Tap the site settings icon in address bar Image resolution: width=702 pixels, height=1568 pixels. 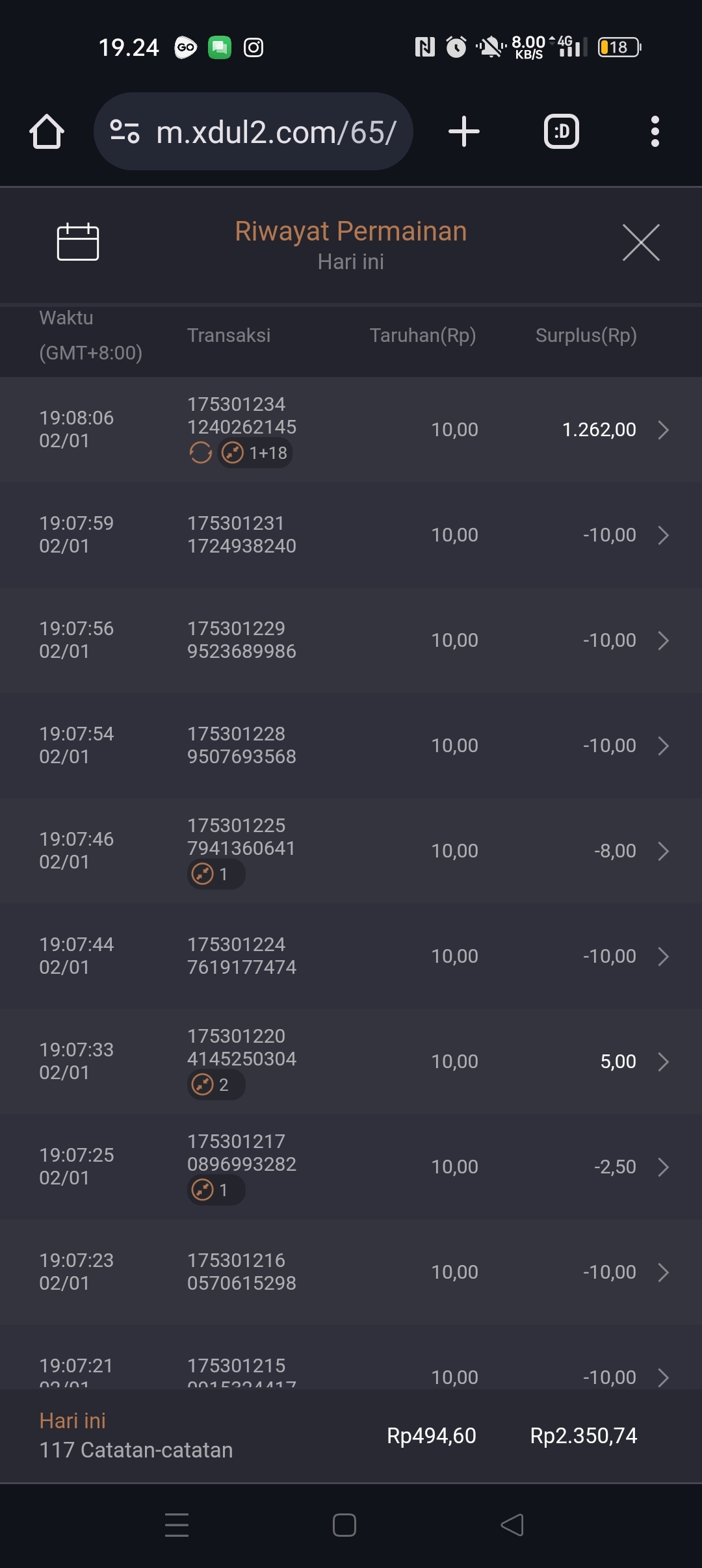pos(125,132)
